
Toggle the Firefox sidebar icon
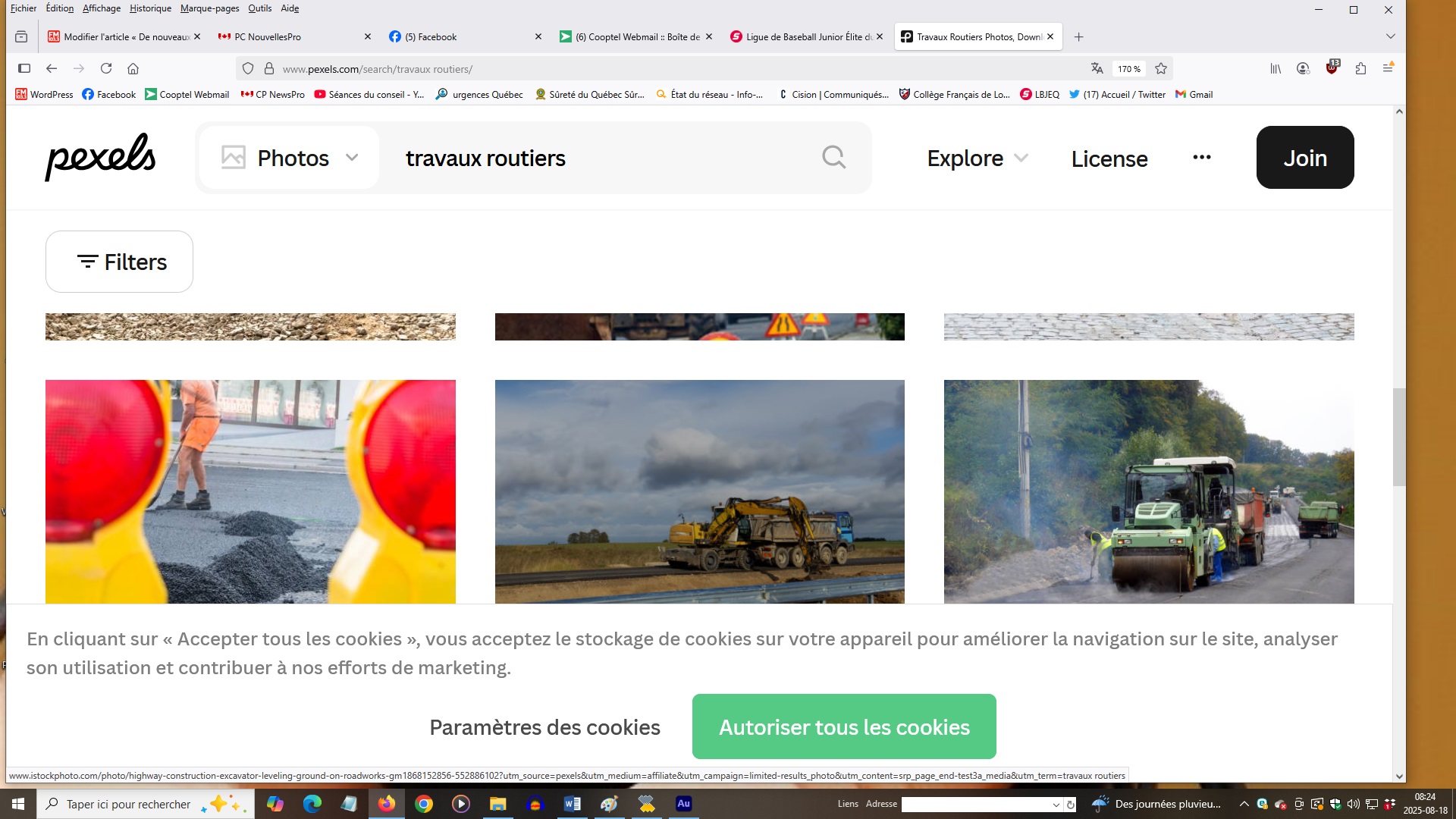point(24,68)
